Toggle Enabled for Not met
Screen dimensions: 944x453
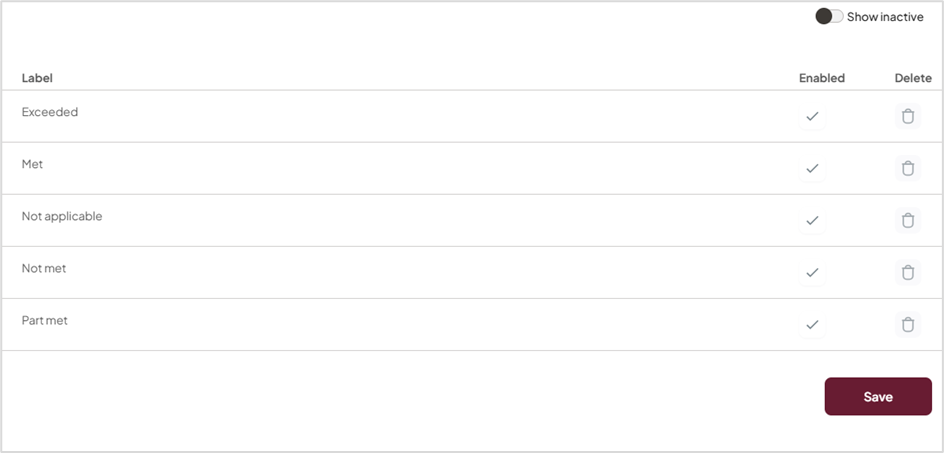[x=812, y=272]
